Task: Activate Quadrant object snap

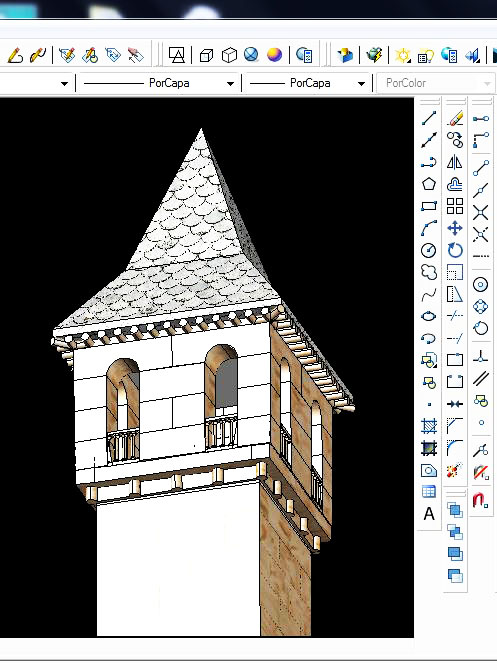Action: coord(481,306)
